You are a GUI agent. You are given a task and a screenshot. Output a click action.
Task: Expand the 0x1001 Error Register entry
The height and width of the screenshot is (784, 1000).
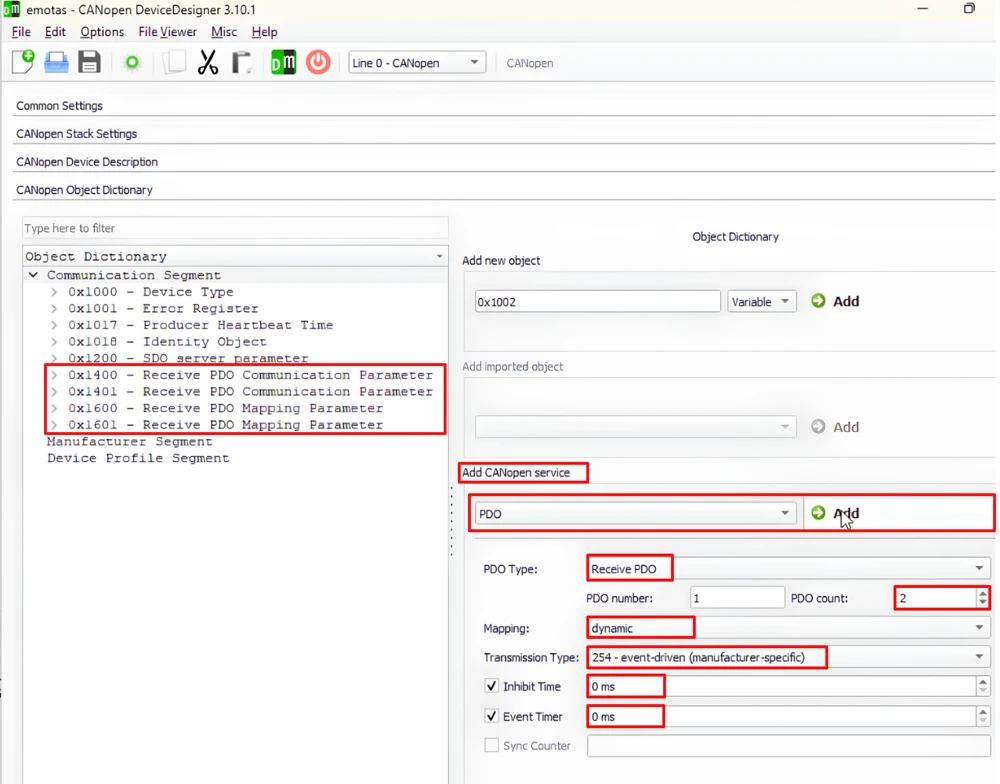[54, 308]
